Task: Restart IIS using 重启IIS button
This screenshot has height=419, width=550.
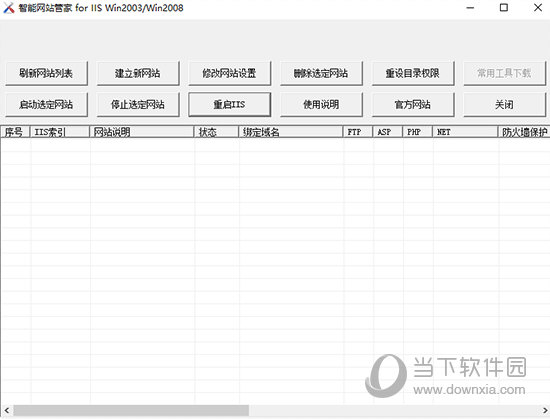Action: [229, 104]
